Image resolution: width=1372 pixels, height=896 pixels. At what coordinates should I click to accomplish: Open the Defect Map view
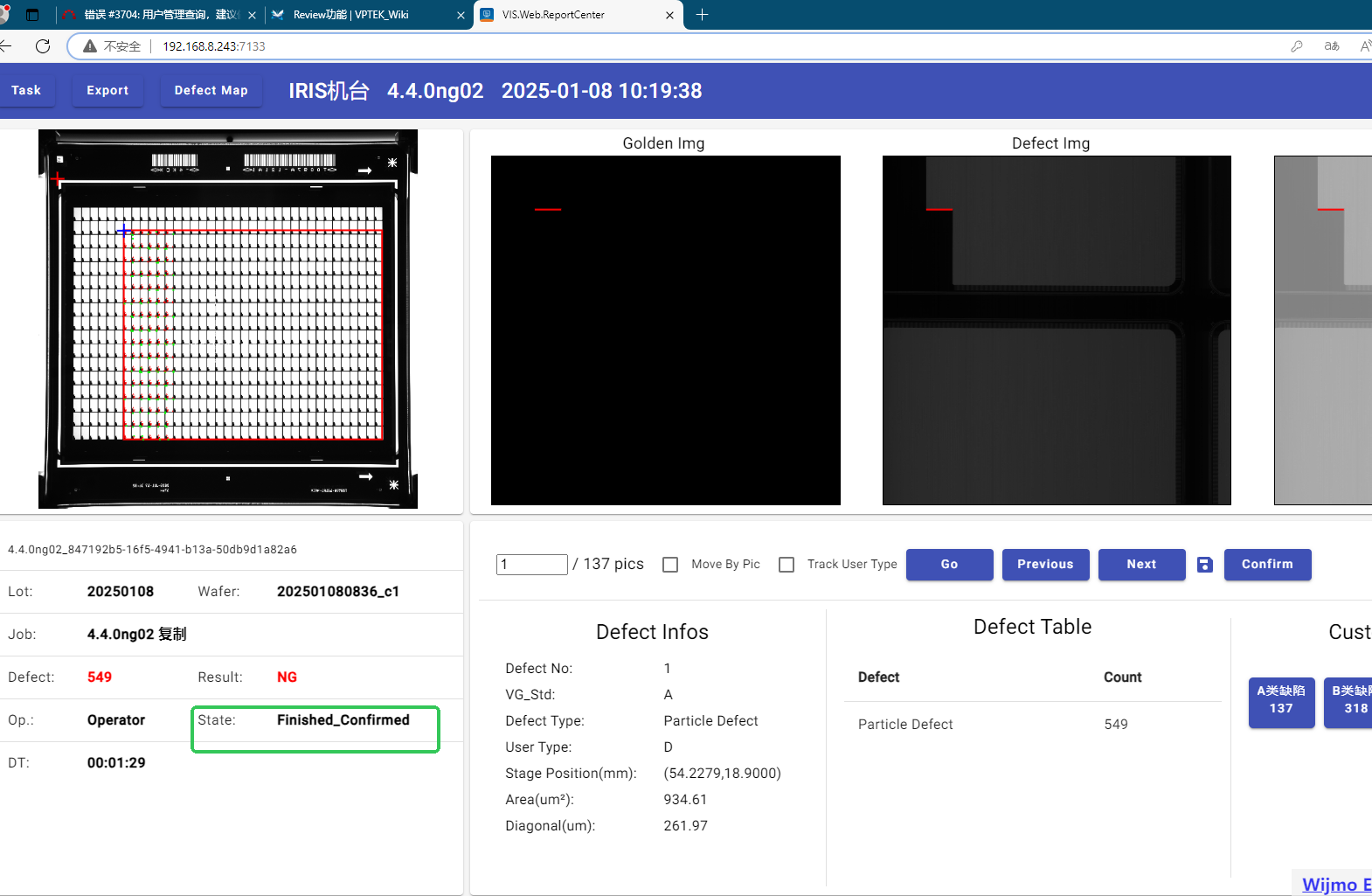point(211,91)
